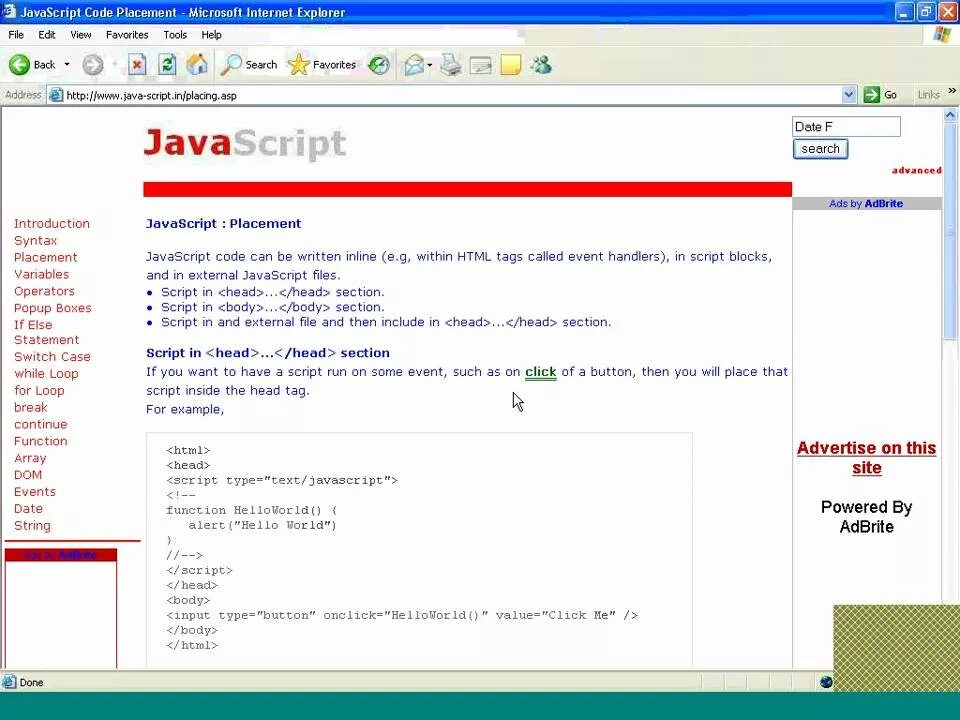This screenshot has width=960, height=720.
Task: Click the search button
Action: [820, 149]
